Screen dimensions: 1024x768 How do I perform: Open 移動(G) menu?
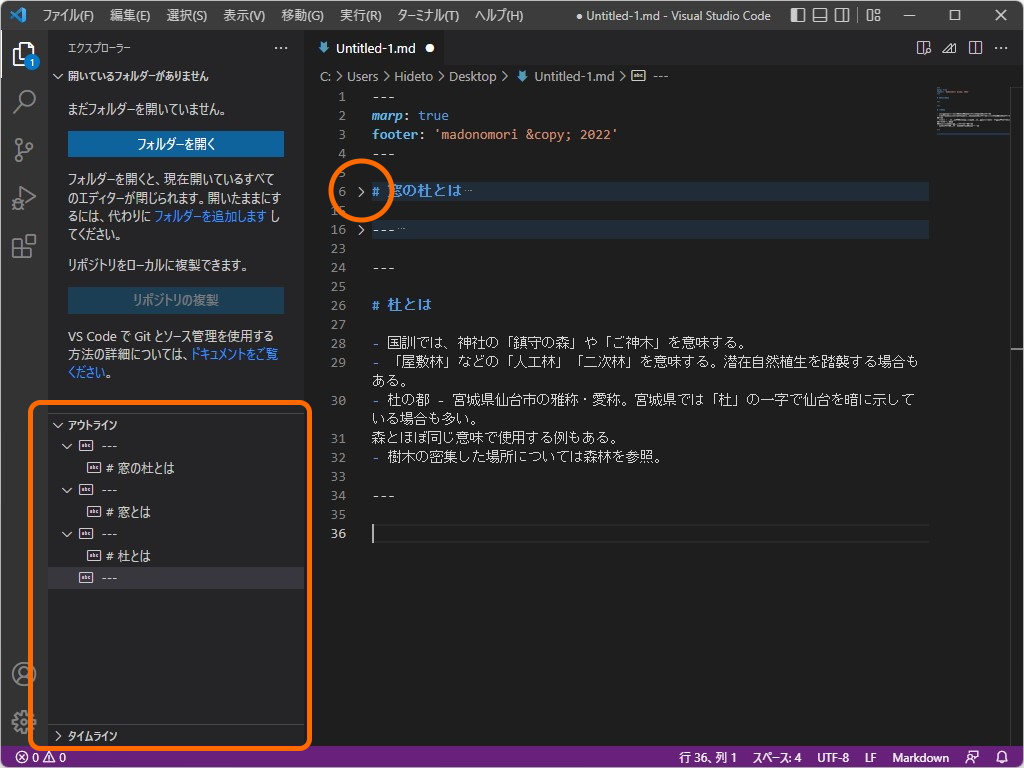[x=302, y=15]
